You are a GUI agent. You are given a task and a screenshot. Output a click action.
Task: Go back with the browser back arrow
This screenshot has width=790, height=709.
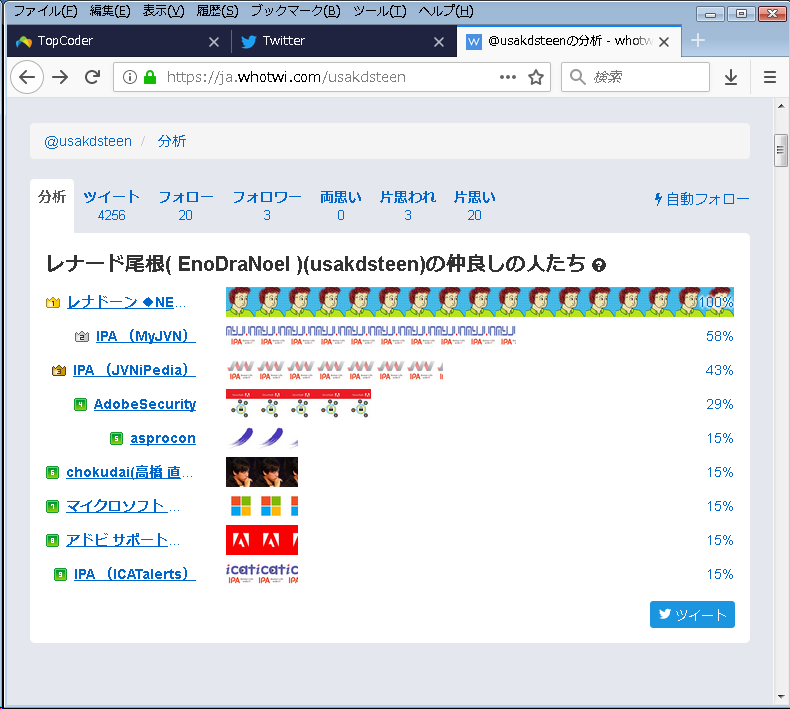[x=27, y=77]
